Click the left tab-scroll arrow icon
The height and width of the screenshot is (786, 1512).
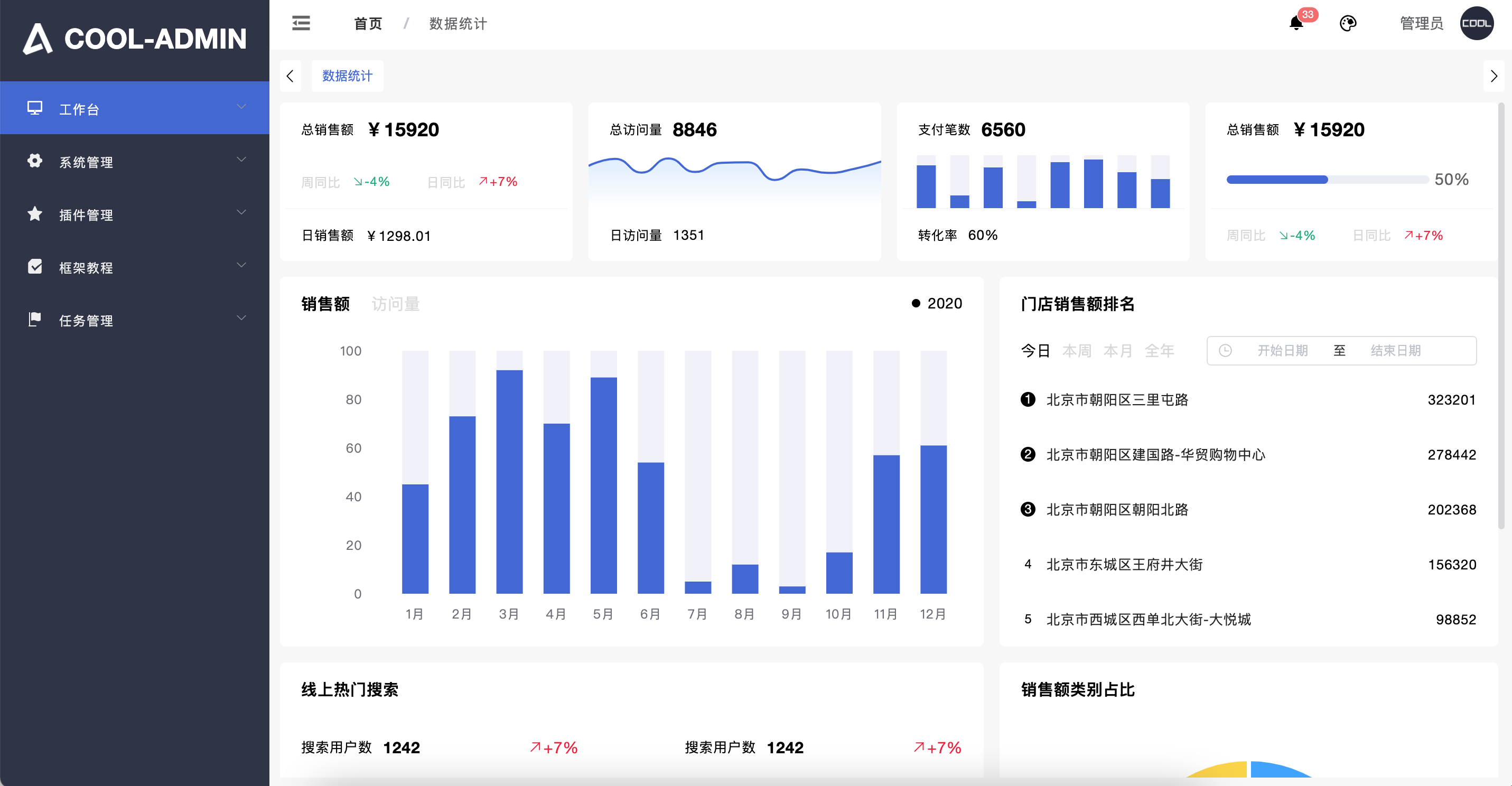click(x=290, y=76)
